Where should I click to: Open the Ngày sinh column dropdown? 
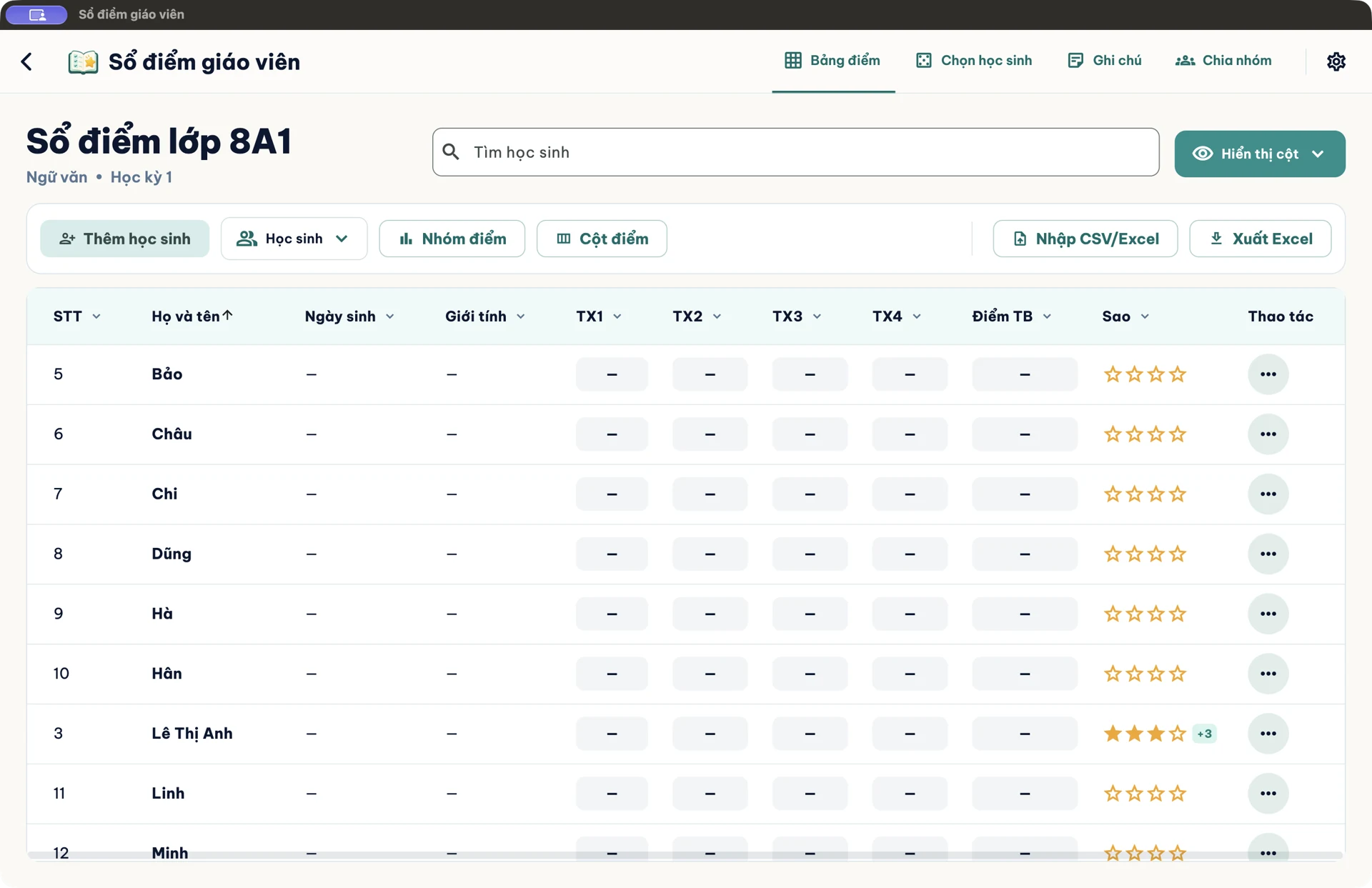(390, 316)
